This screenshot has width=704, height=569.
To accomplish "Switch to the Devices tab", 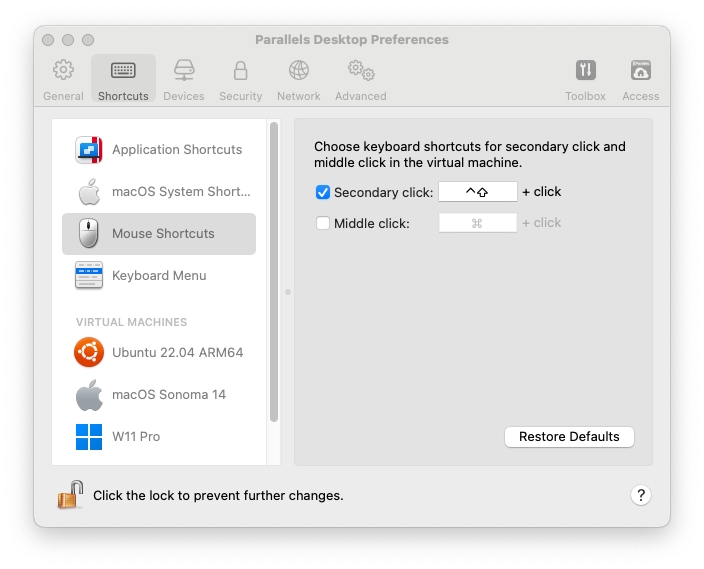I will click(x=183, y=79).
